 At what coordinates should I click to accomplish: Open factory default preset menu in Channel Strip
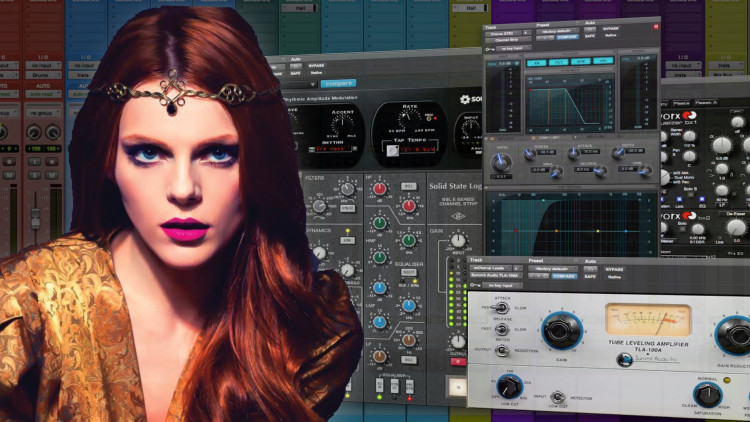coord(557,31)
